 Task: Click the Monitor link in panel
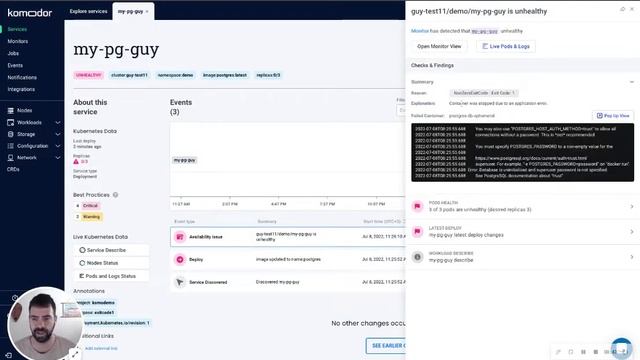click(x=420, y=31)
